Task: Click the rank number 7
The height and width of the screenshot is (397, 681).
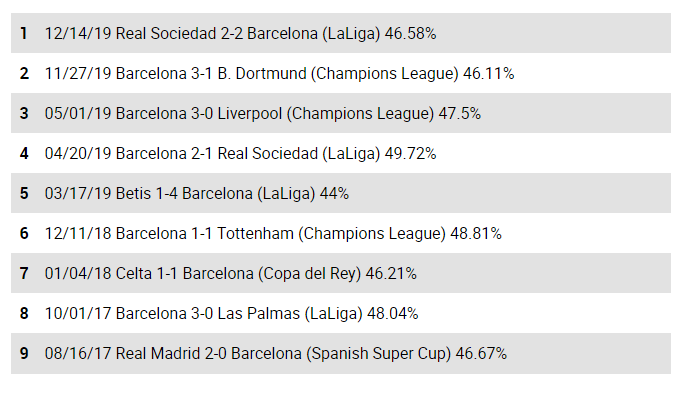Action: click(x=24, y=273)
